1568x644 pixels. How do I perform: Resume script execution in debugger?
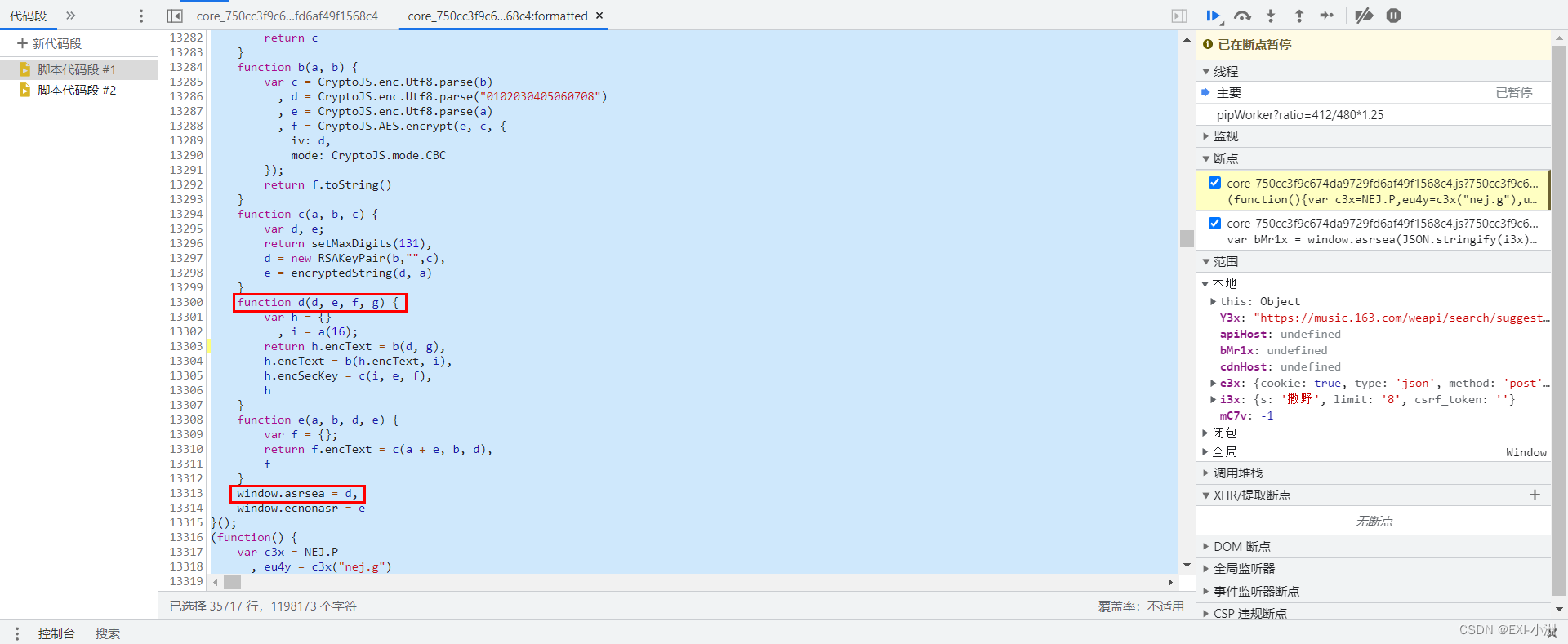pos(1214,16)
